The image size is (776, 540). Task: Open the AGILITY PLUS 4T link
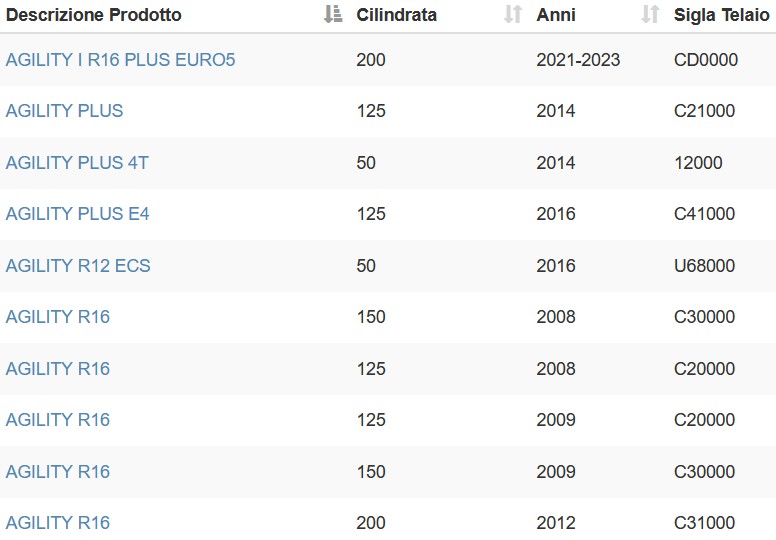(77, 163)
